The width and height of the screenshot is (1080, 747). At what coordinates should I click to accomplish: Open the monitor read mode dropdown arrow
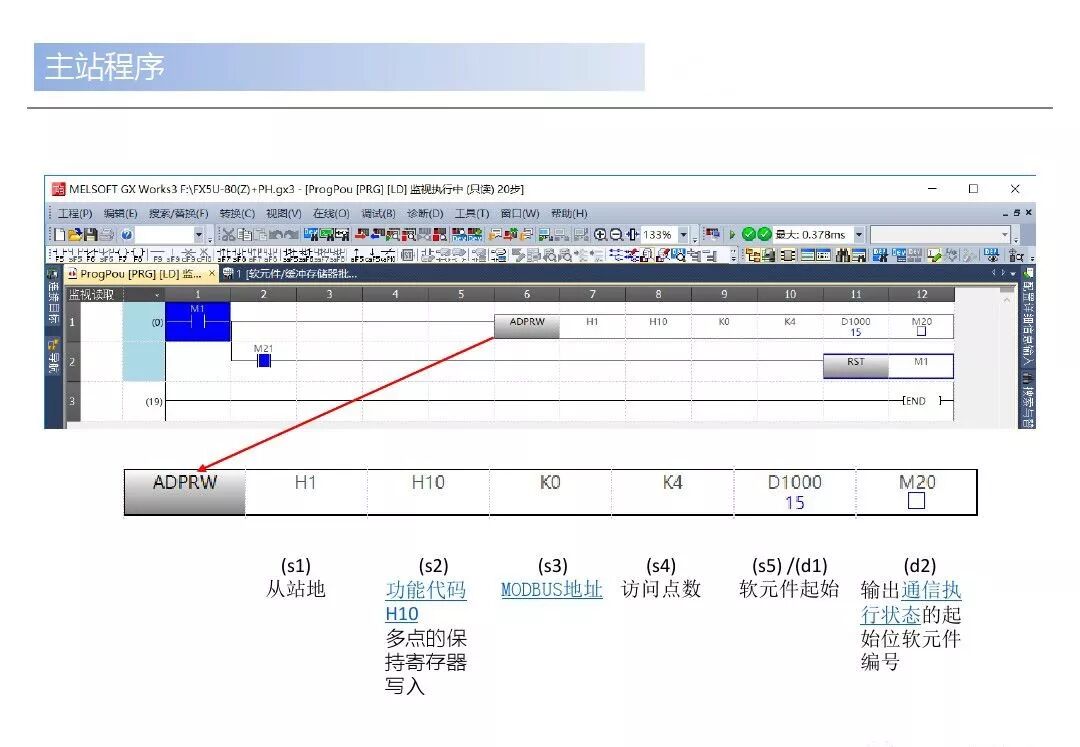(157, 295)
